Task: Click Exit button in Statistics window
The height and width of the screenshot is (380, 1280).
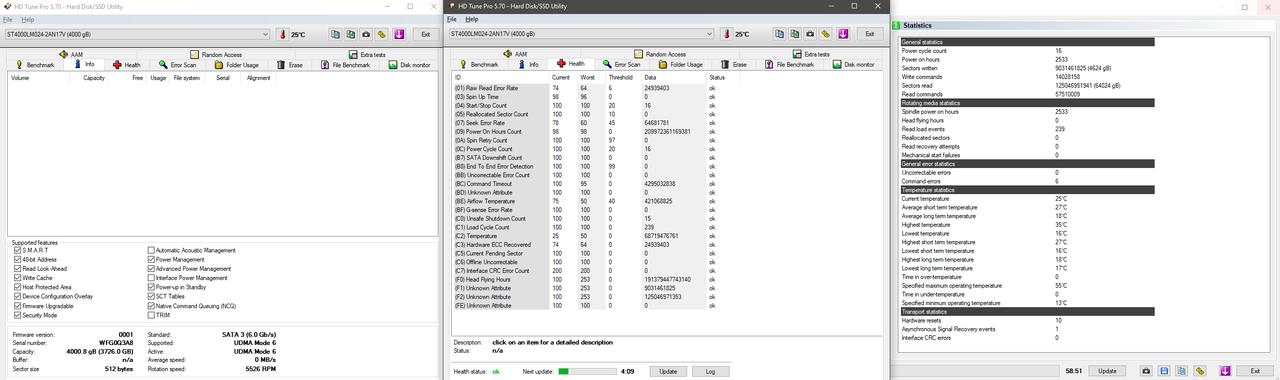Action: [x=1254, y=370]
